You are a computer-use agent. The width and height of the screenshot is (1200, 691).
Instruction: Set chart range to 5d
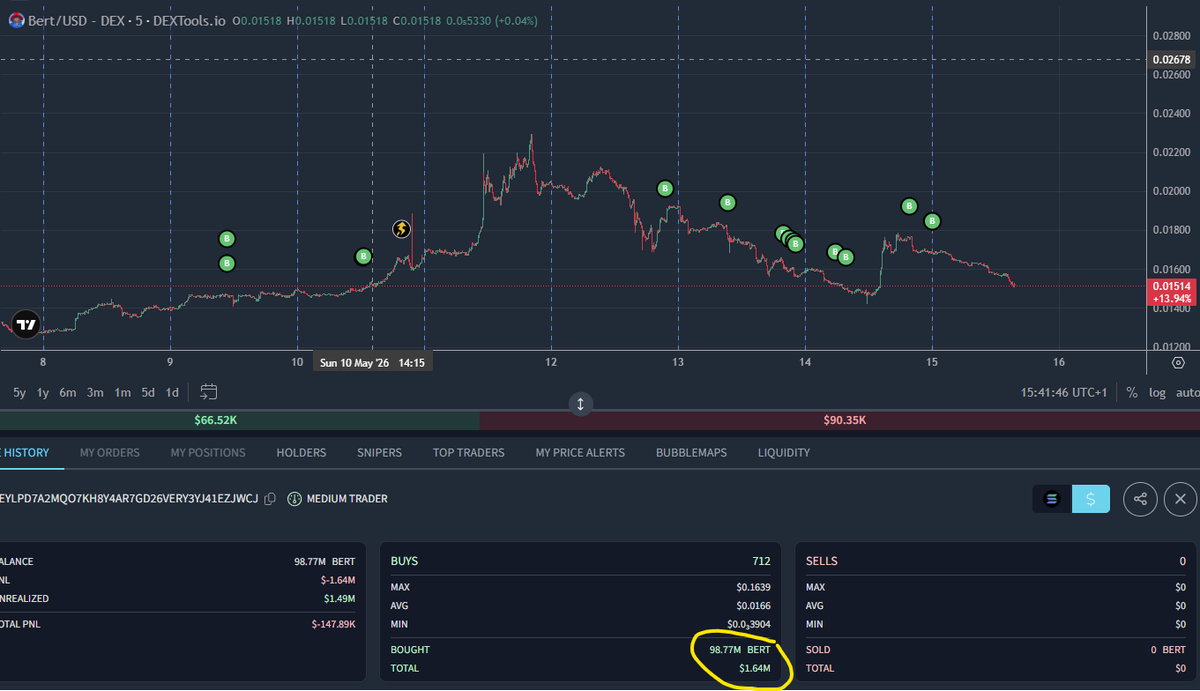148,392
